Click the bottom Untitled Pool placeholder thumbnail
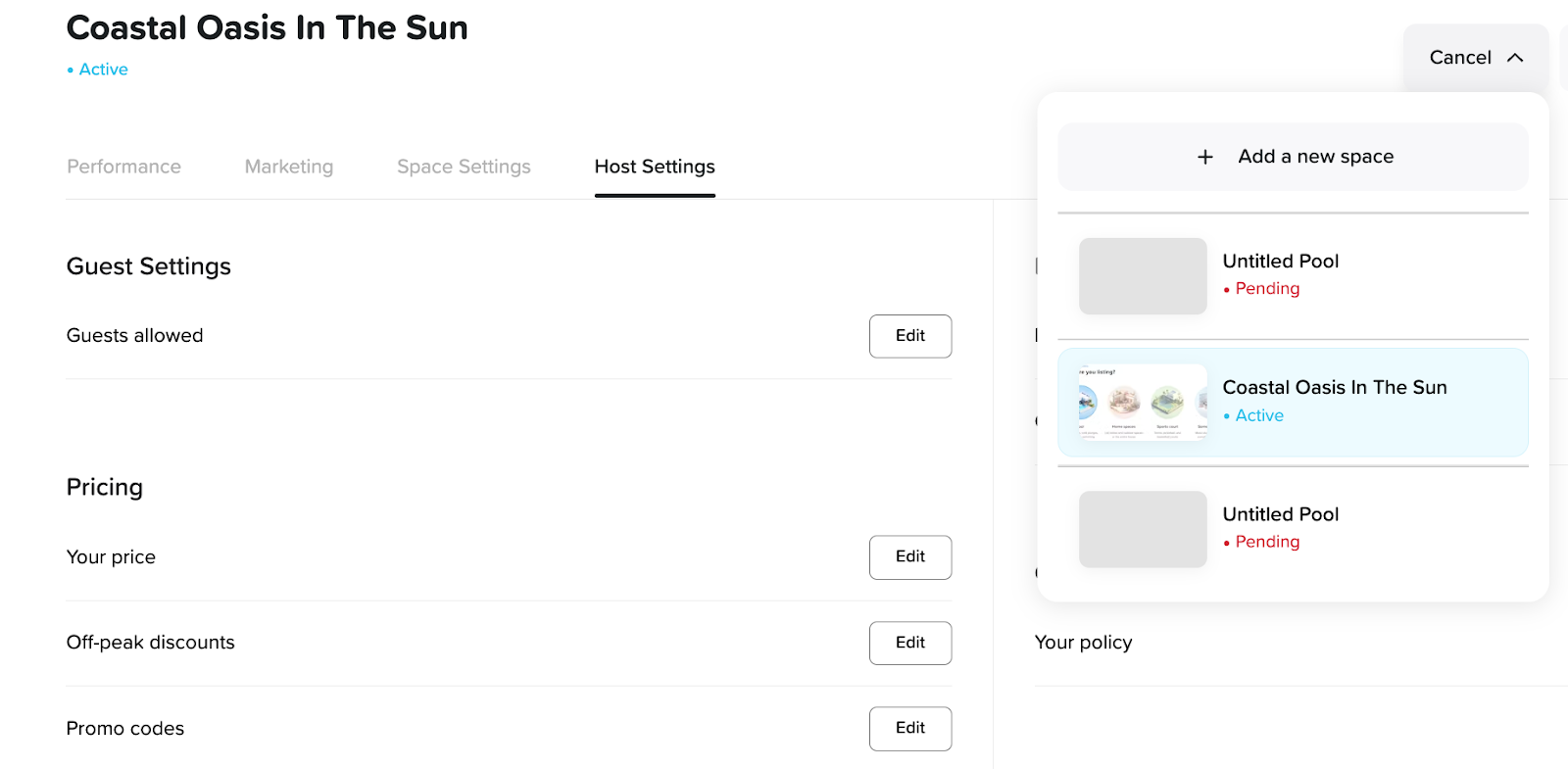This screenshot has width=1568, height=769. pos(1143,529)
